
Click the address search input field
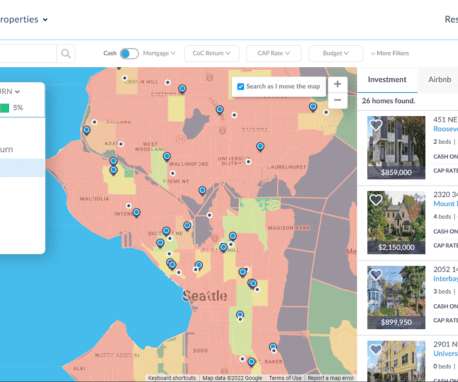[28, 53]
